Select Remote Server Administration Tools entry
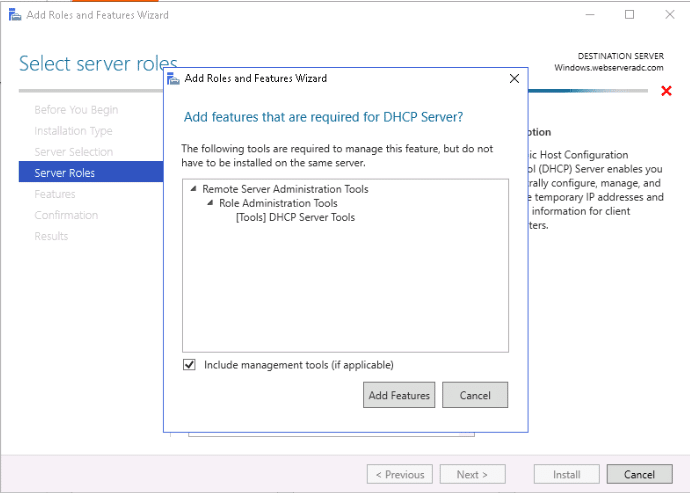690x493 pixels. point(285,189)
